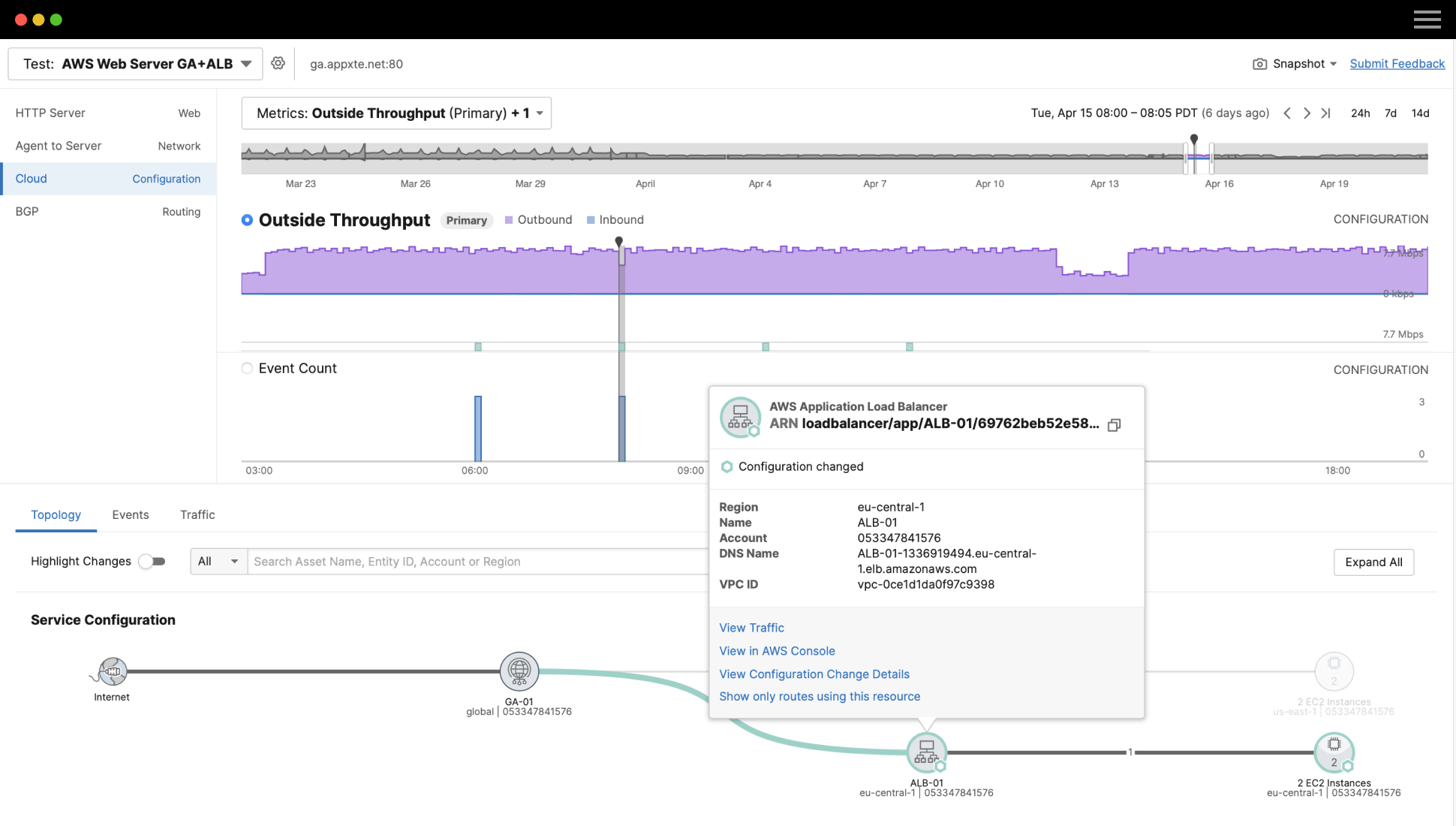Click the test settings gear icon

(x=278, y=63)
